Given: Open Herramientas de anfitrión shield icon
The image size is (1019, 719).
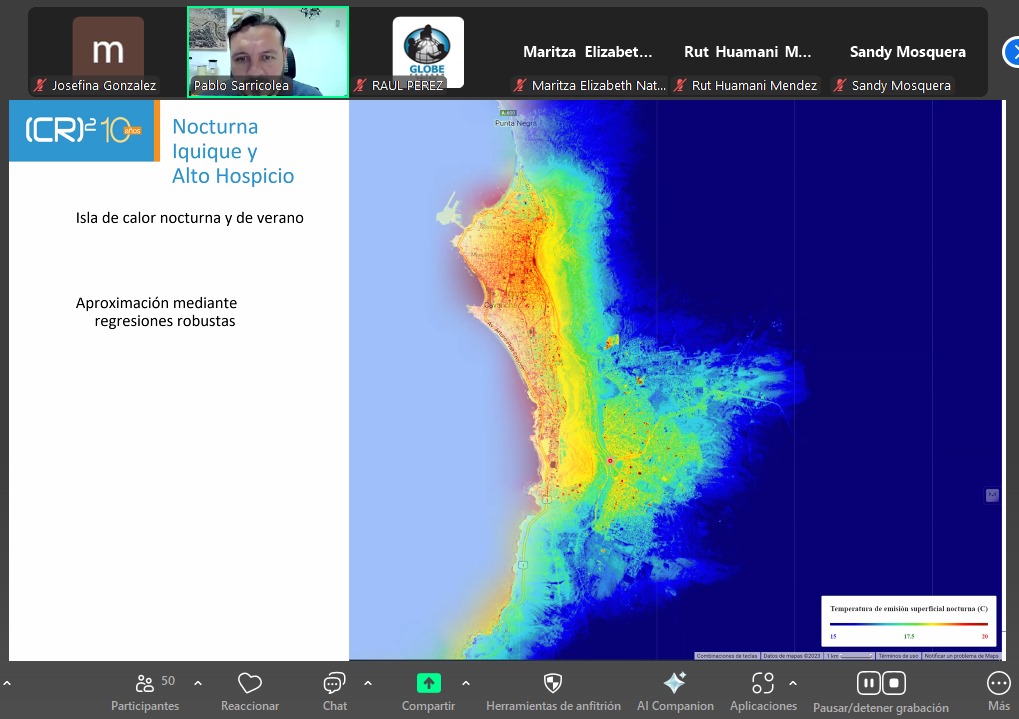Looking at the screenshot, I should click(553, 684).
